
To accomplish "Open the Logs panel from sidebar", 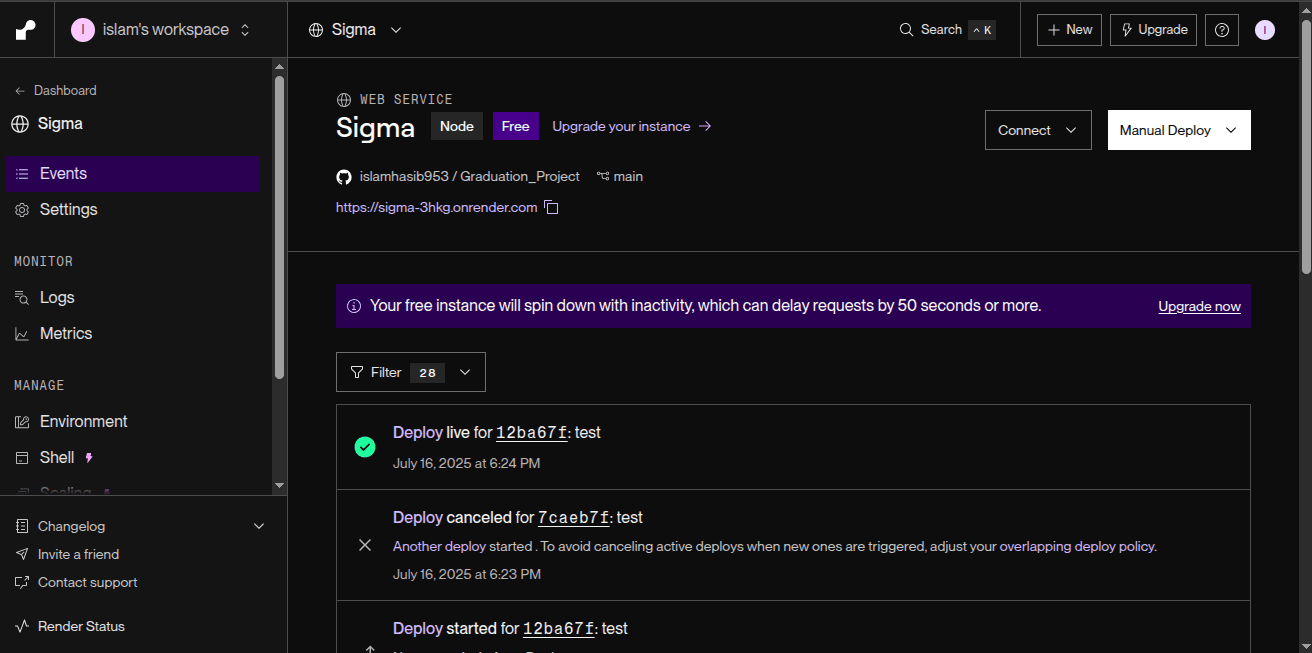I will tap(55, 297).
